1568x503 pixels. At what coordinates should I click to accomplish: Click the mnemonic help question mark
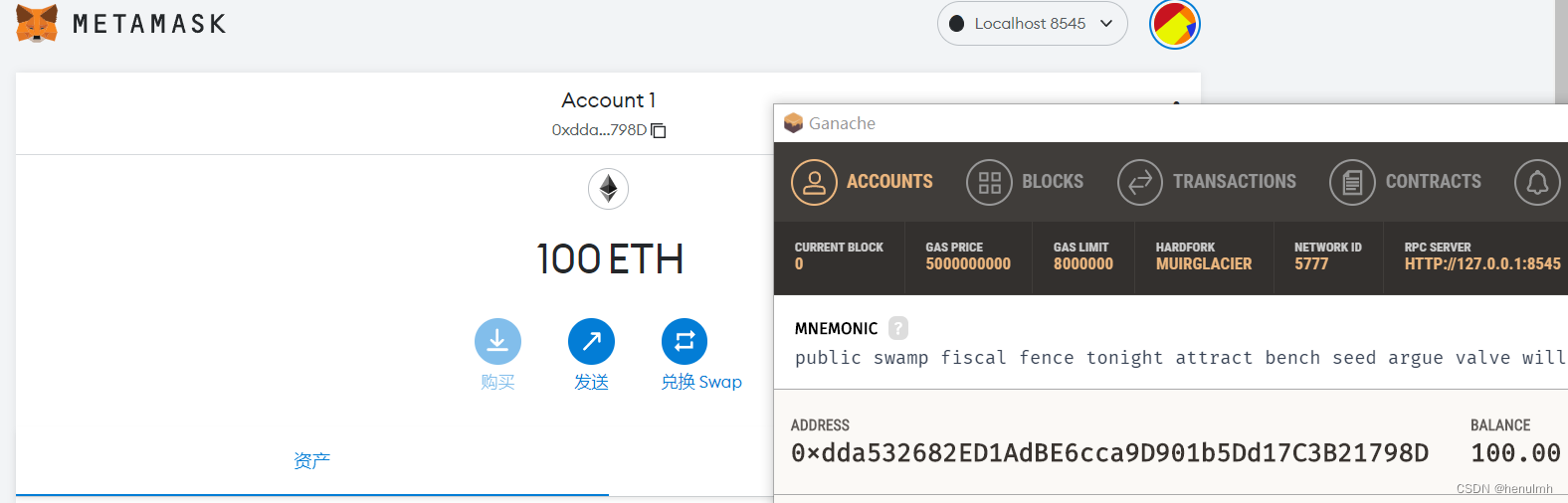pyautogui.click(x=898, y=328)
